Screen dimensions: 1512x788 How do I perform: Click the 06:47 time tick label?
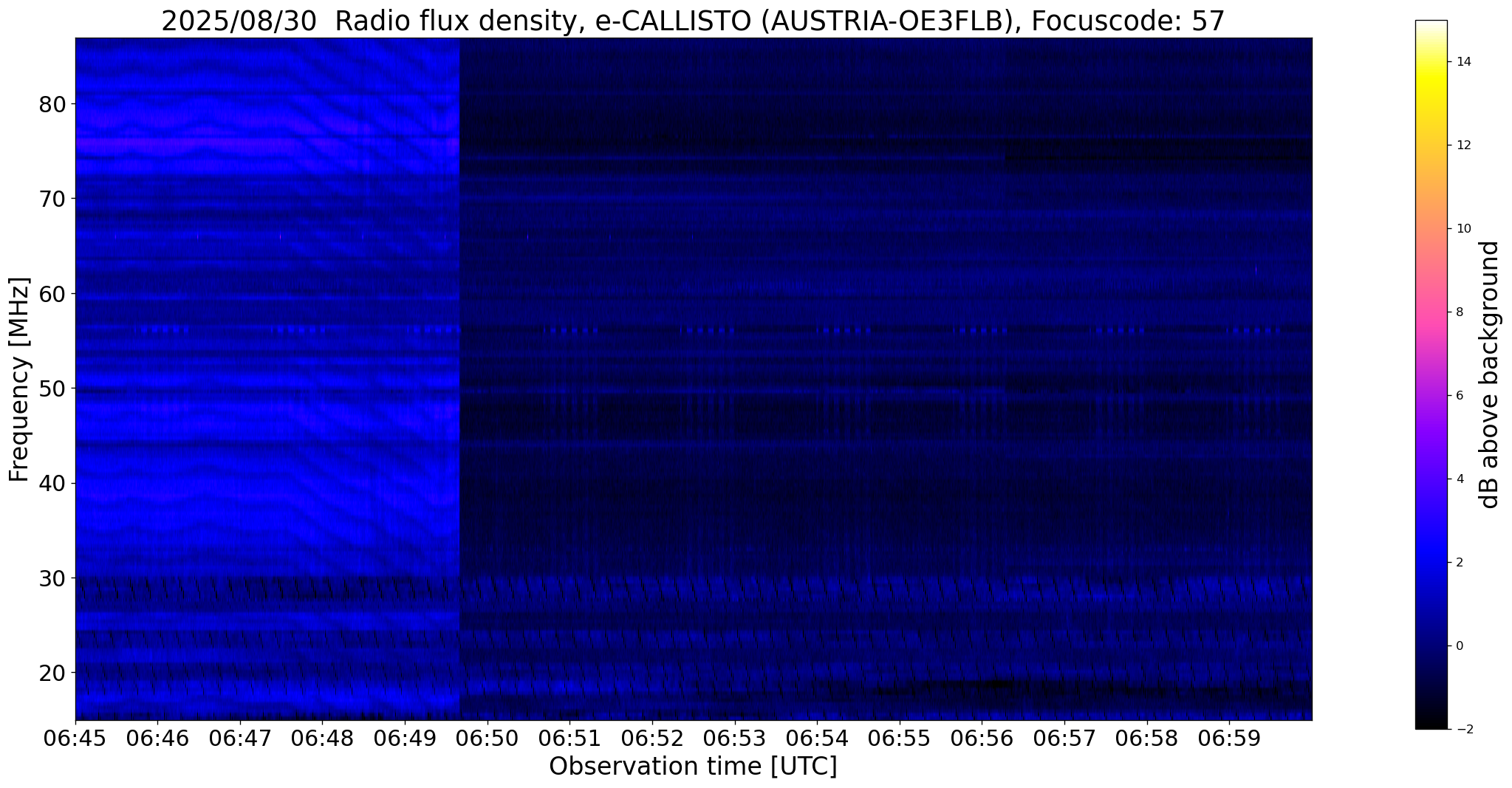pyautogui.click(x=240, y=739)
